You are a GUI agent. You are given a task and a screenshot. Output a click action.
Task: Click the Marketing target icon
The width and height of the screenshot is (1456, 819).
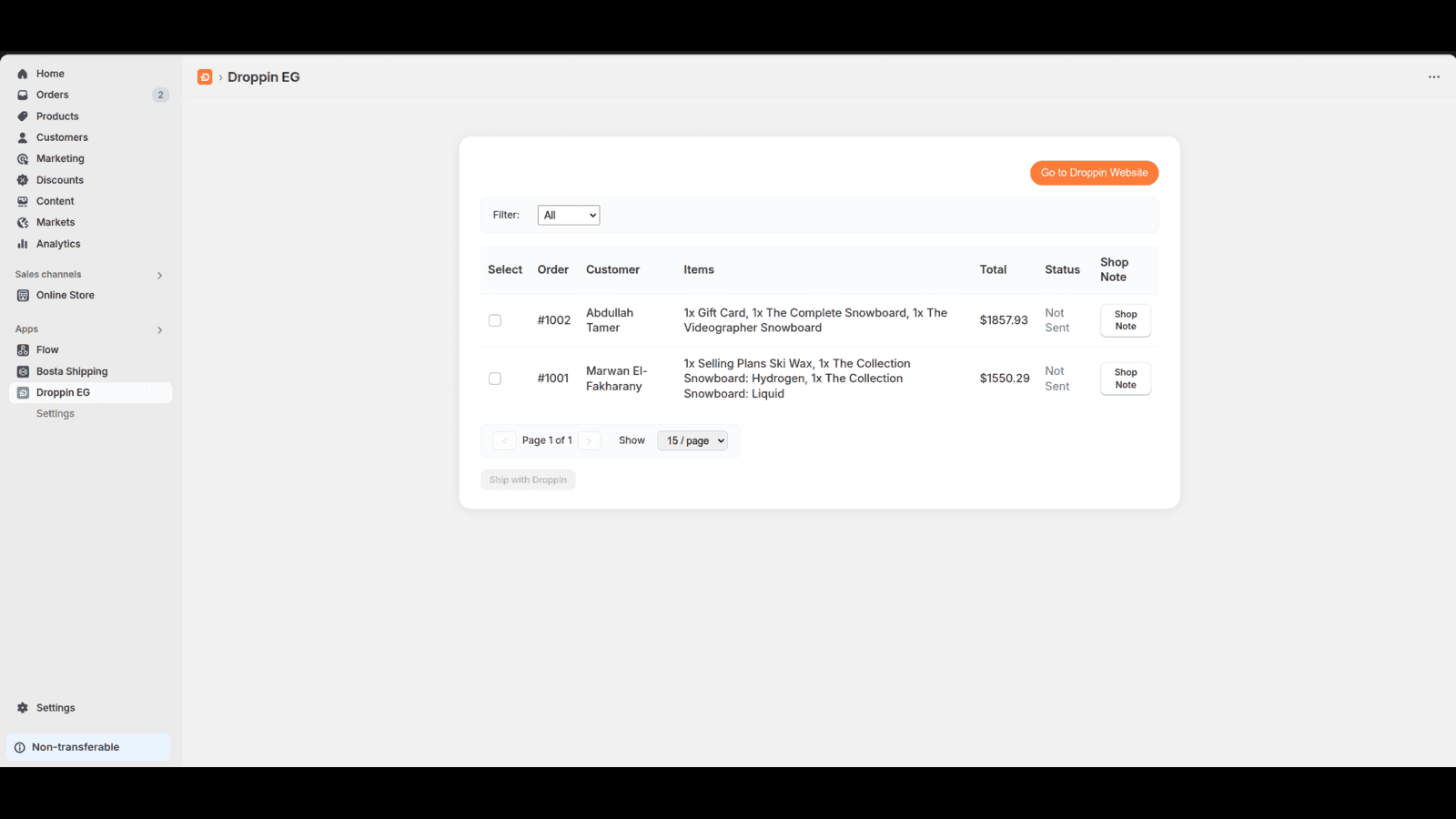23,158
